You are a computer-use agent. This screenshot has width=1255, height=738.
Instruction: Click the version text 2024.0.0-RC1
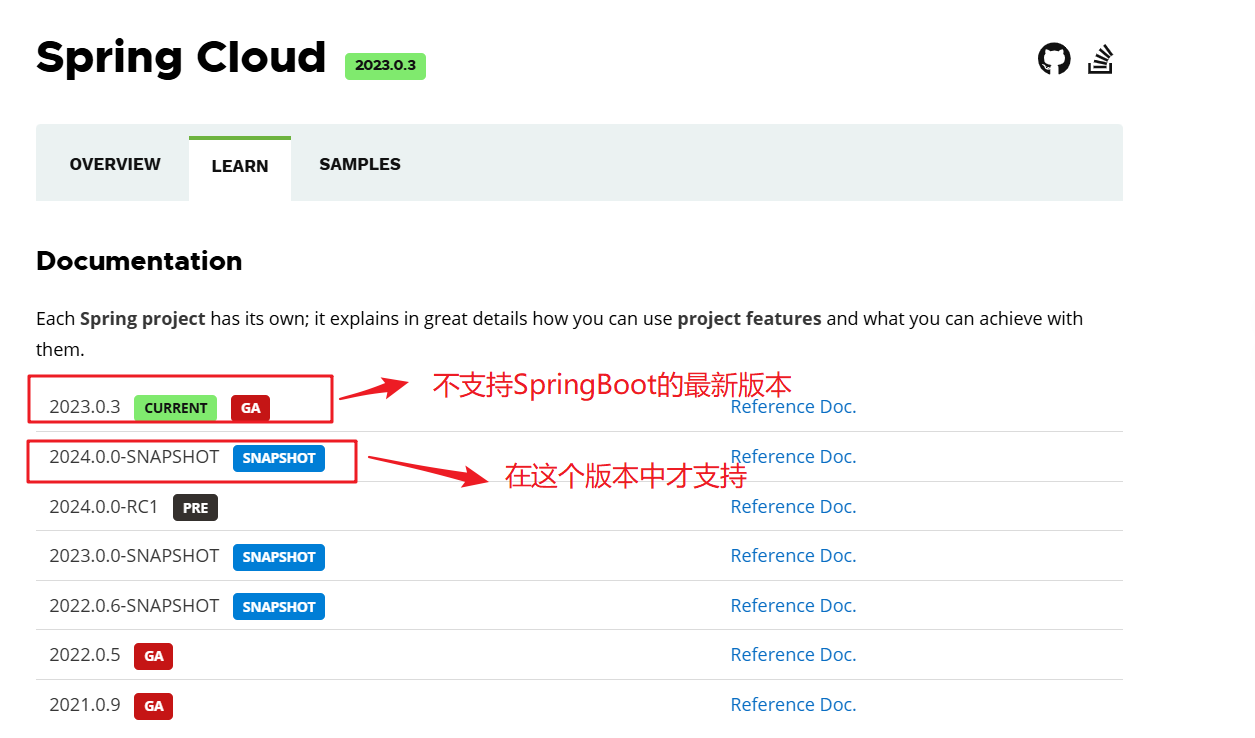pyautogui.click(x=104, y=507)
